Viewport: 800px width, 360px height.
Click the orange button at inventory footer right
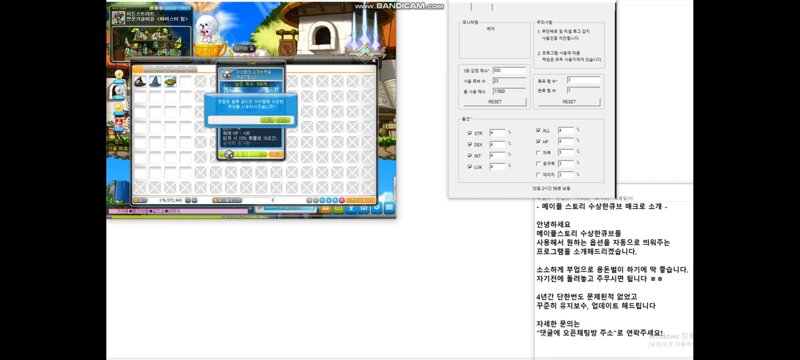click(x=360, y=200)
